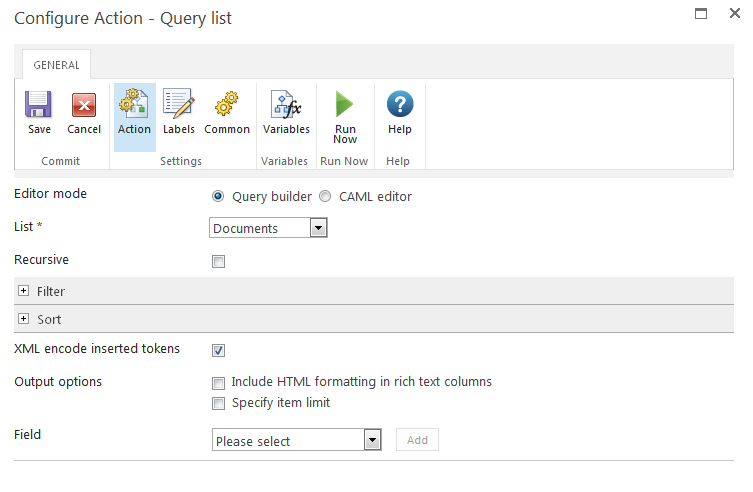
Task: Uncheck XML encode inserted tokens
Action: click(219, 350)
